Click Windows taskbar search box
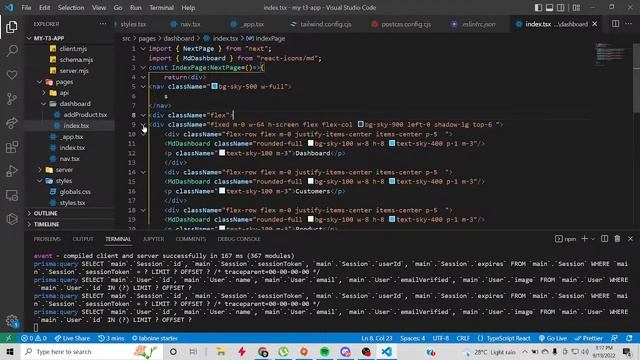Screen dimensions: 640x360 [91, 351]
